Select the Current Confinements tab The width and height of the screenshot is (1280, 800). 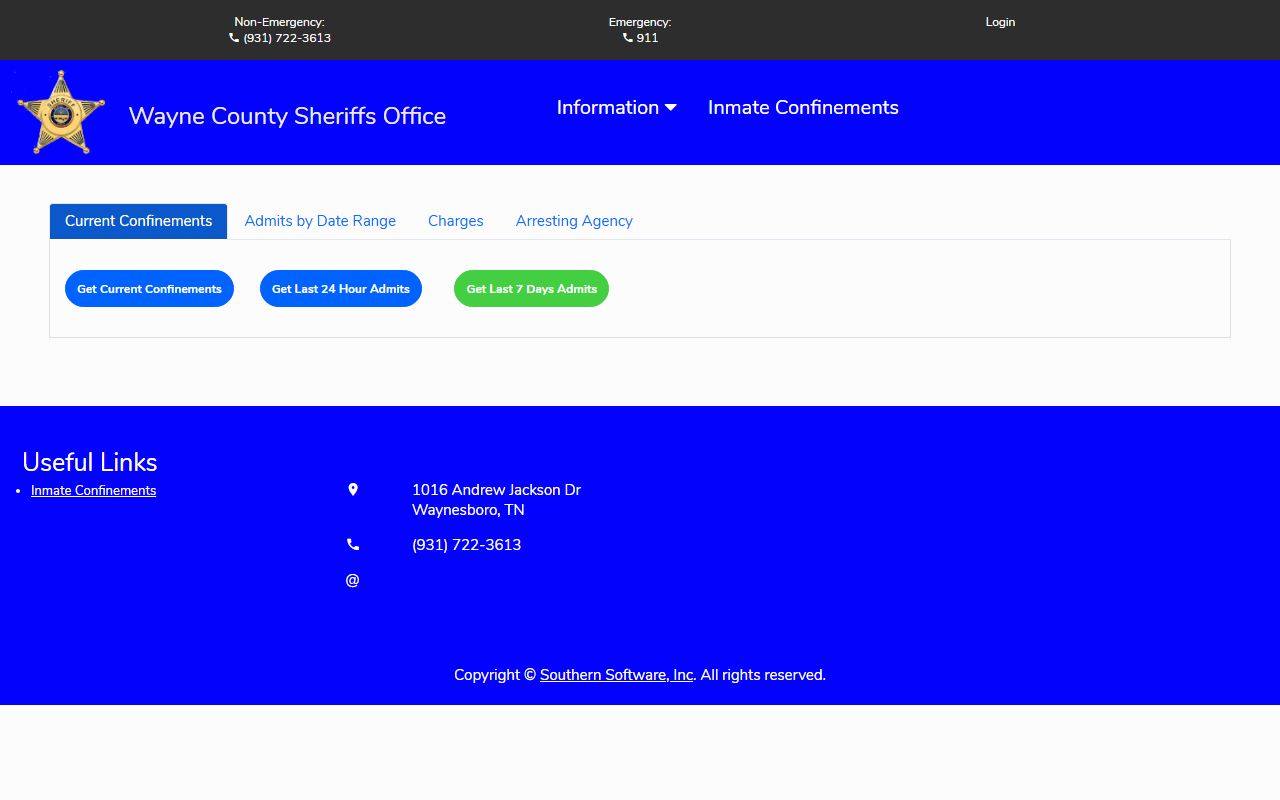click(x=139, y=221)
